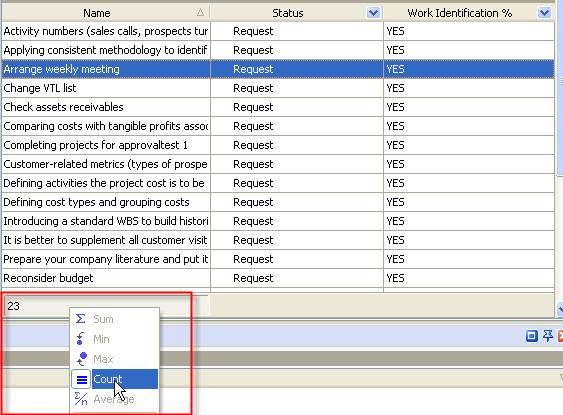Click the Average icon in summary menu
563x415 pixels.
pos(81,399)
